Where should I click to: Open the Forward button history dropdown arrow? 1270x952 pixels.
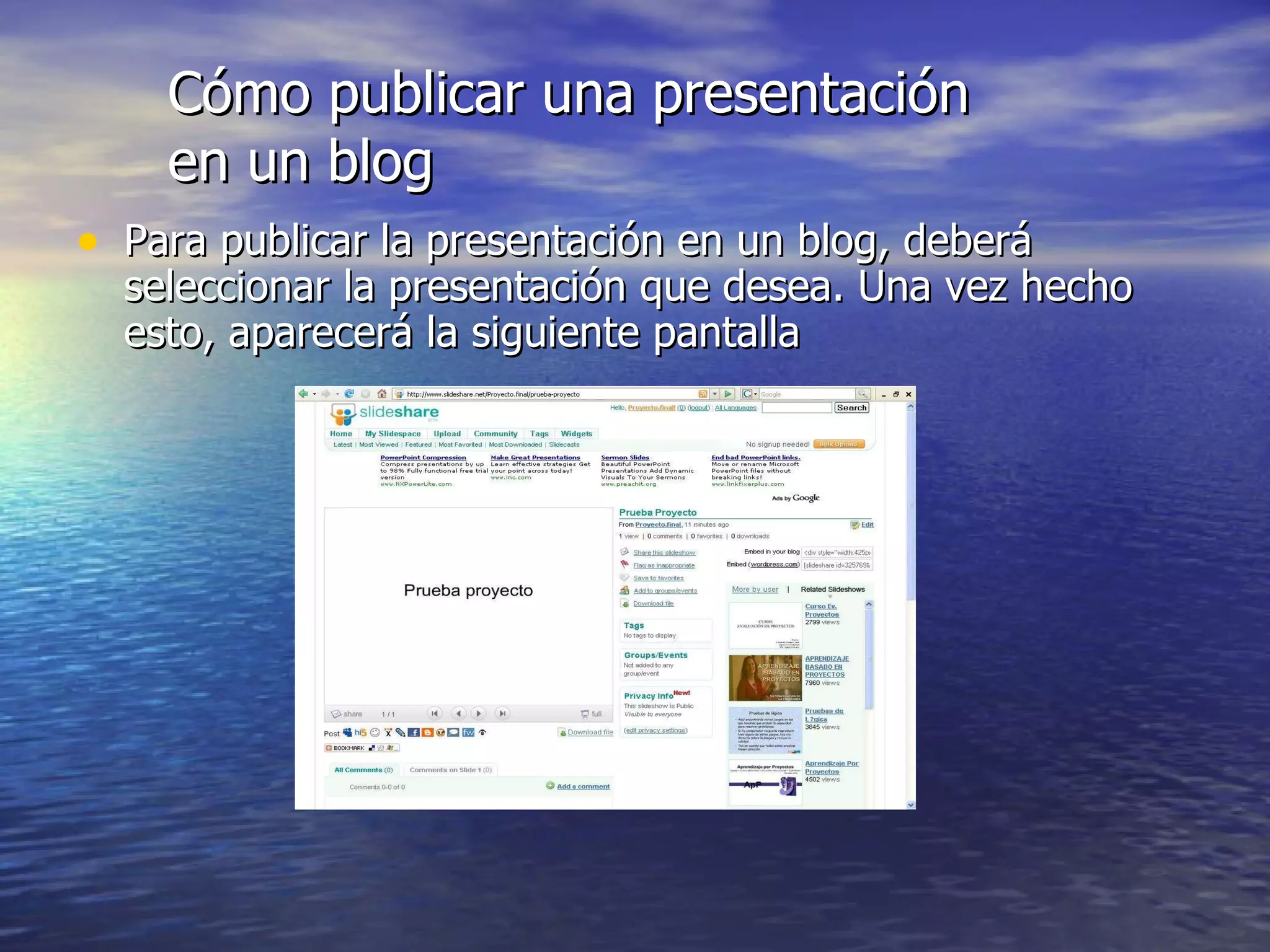[x=337, y=394]
